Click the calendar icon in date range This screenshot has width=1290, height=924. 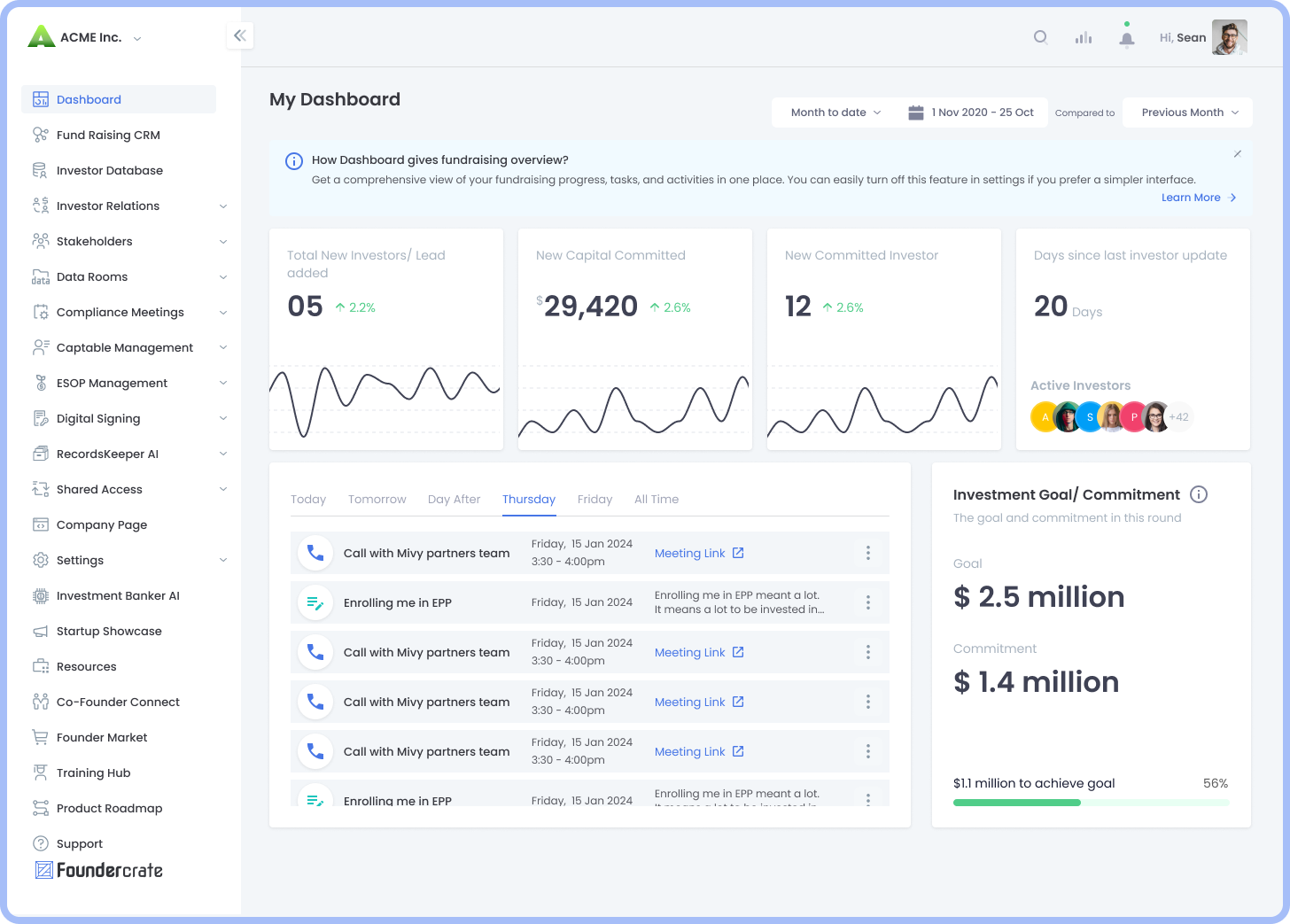coord(916,113)
